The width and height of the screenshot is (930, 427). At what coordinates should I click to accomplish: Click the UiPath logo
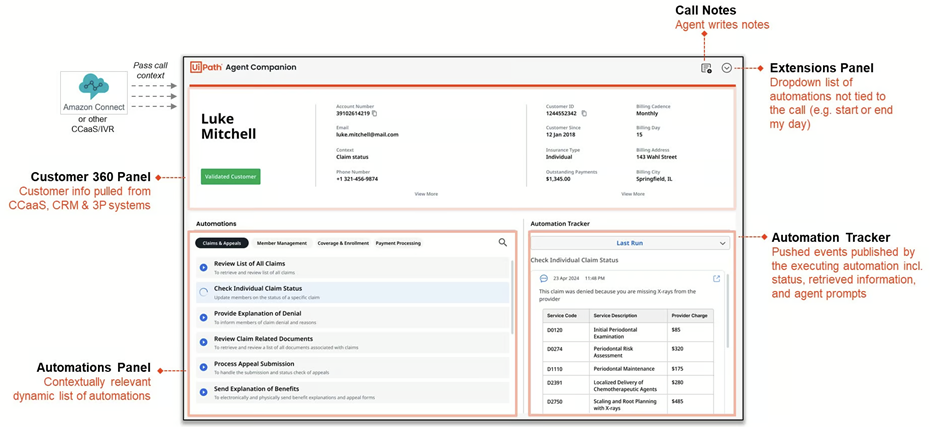click(206, 68)
